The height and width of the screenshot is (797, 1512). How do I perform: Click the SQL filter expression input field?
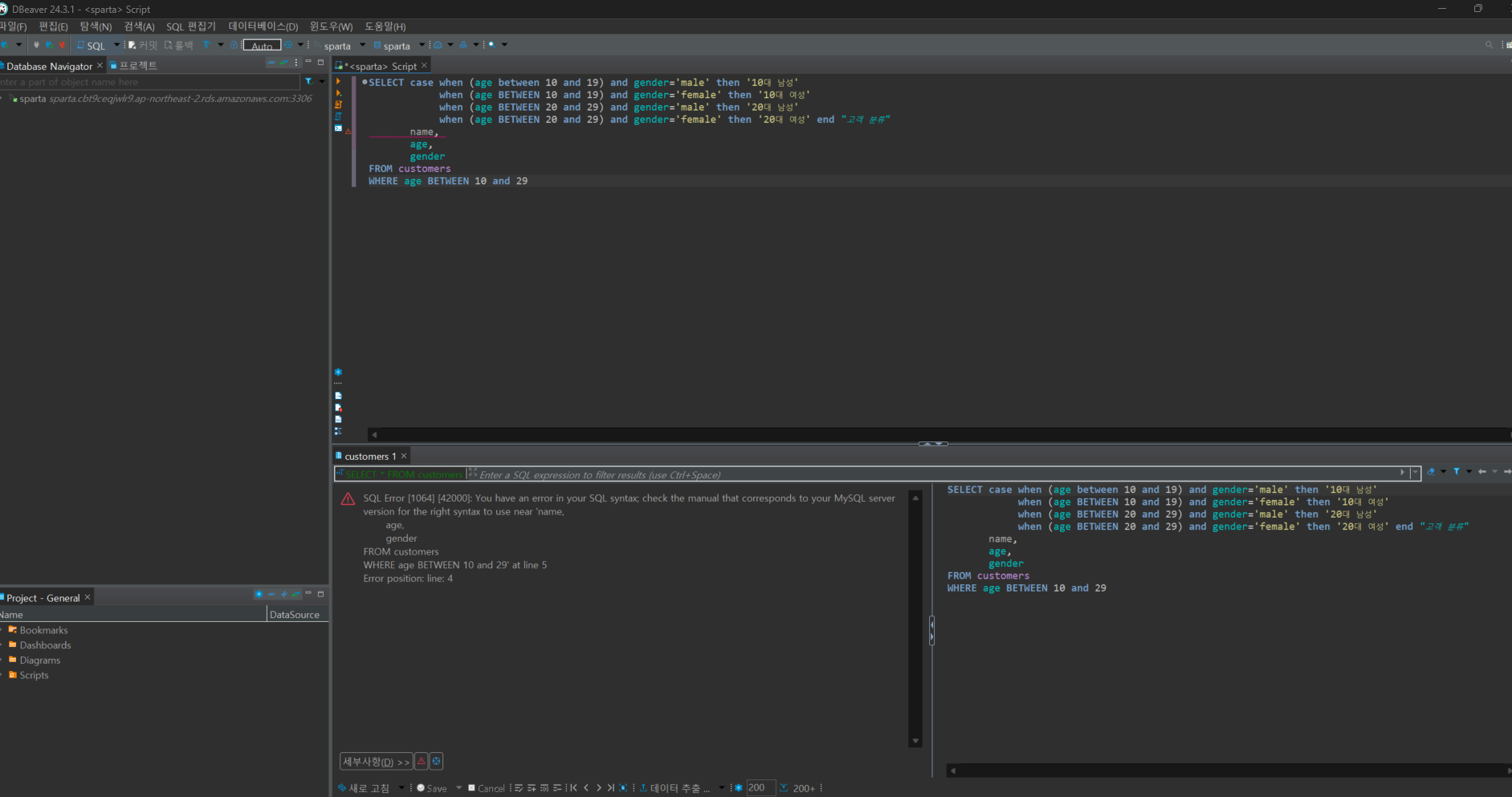[x=936, y=474]
